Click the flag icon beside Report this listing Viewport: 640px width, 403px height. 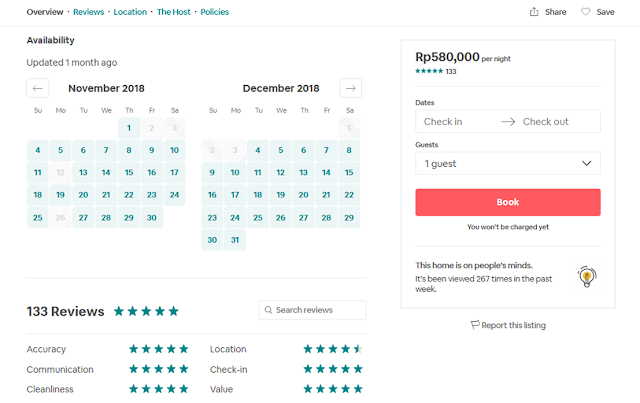[x=475, y=325]
